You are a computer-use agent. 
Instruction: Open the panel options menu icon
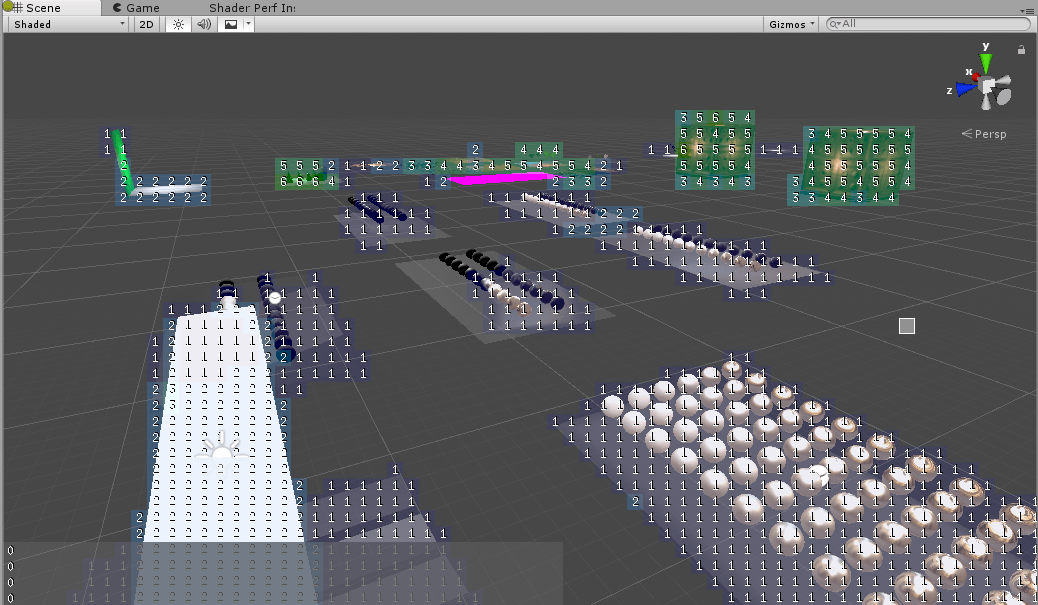(1028, 9)
